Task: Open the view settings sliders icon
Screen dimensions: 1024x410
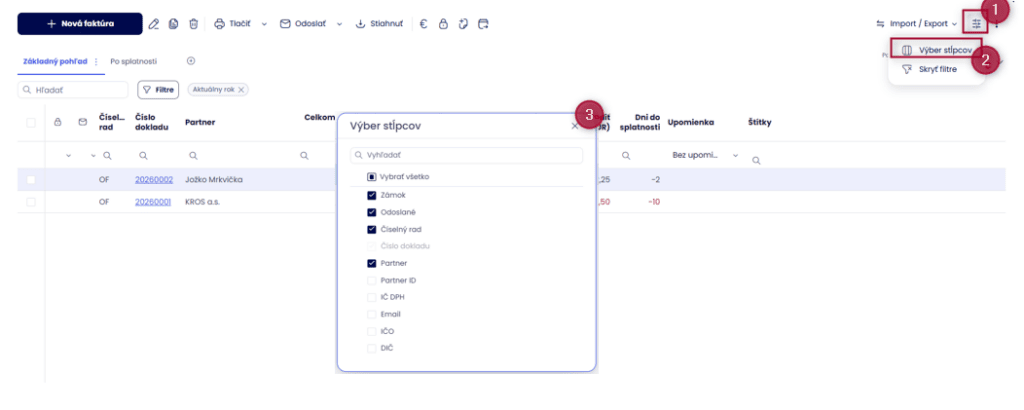Action: 975,23
